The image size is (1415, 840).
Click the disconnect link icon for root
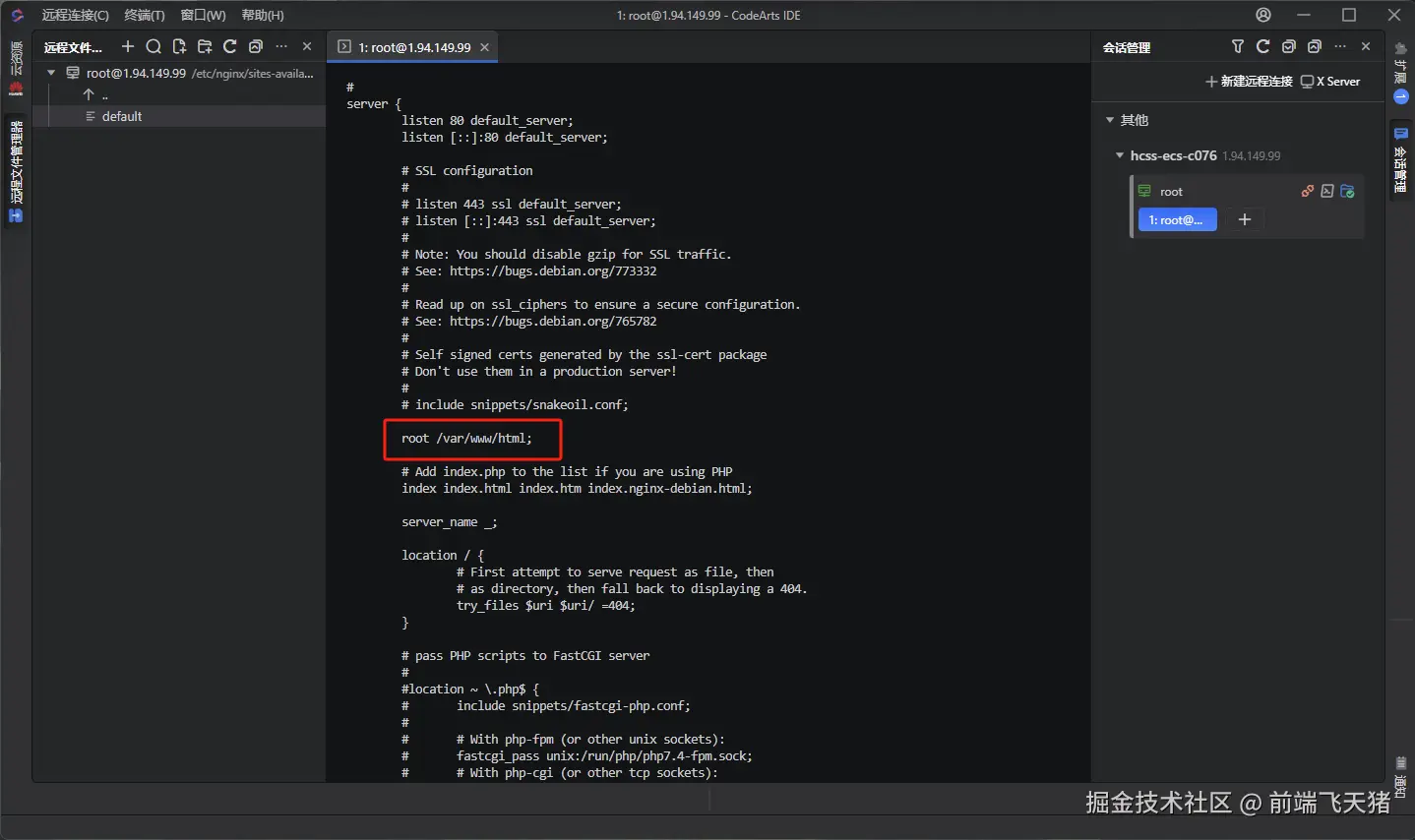click(x=1308, y=191)
